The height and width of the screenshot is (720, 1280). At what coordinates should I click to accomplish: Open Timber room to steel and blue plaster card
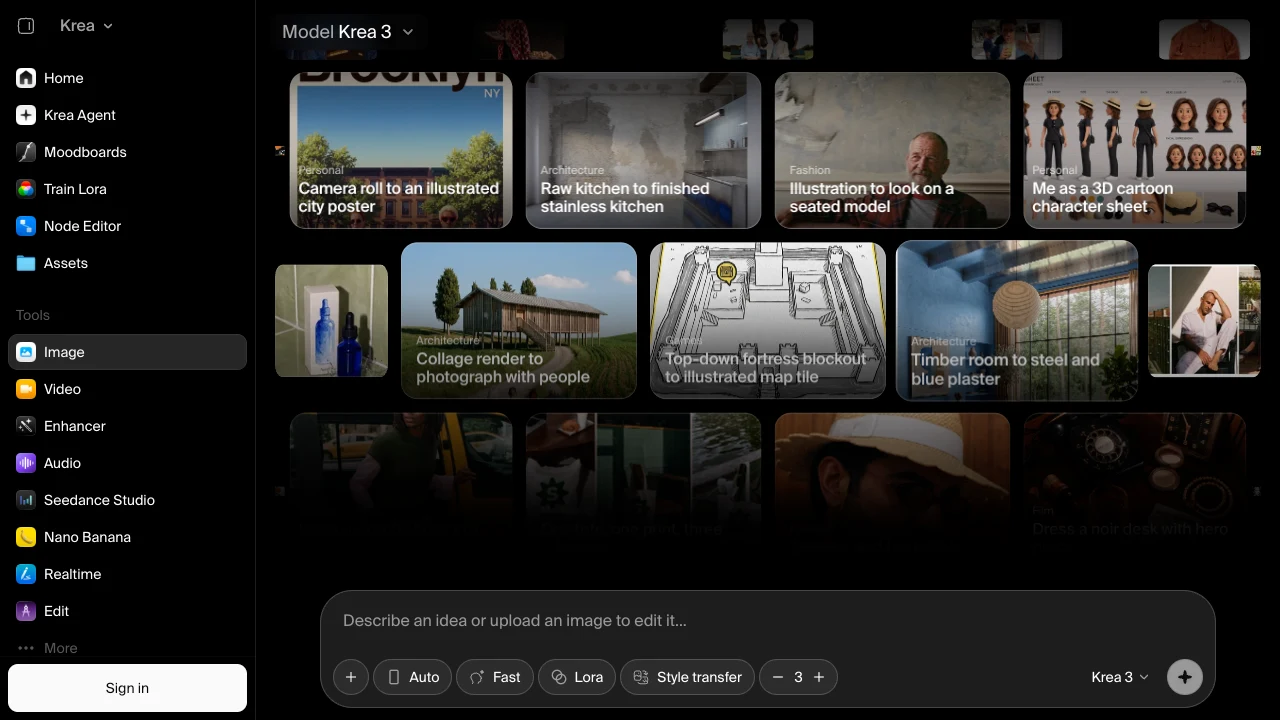1017,320
